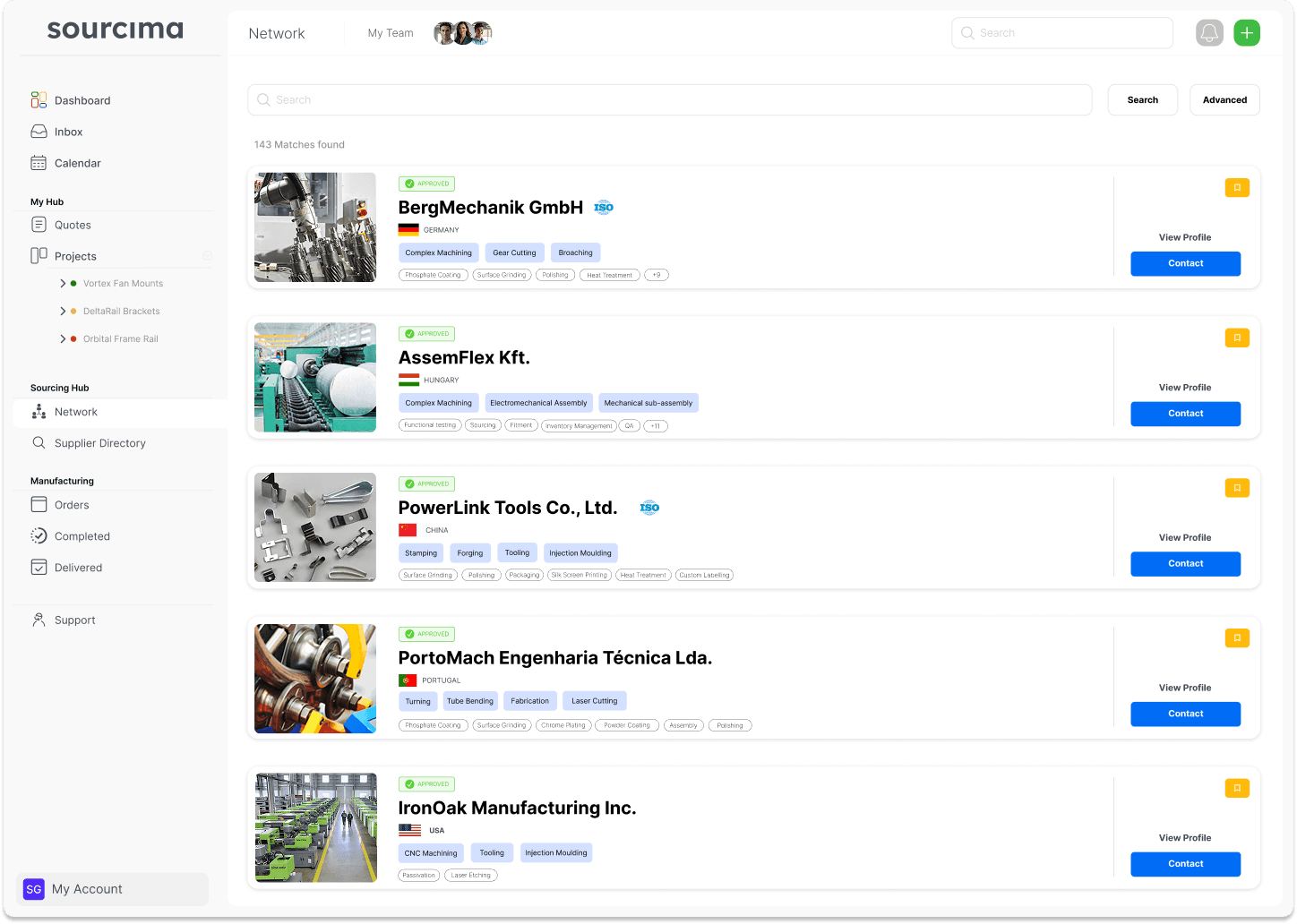Click the SG account avatar badge

click(34, 889)
